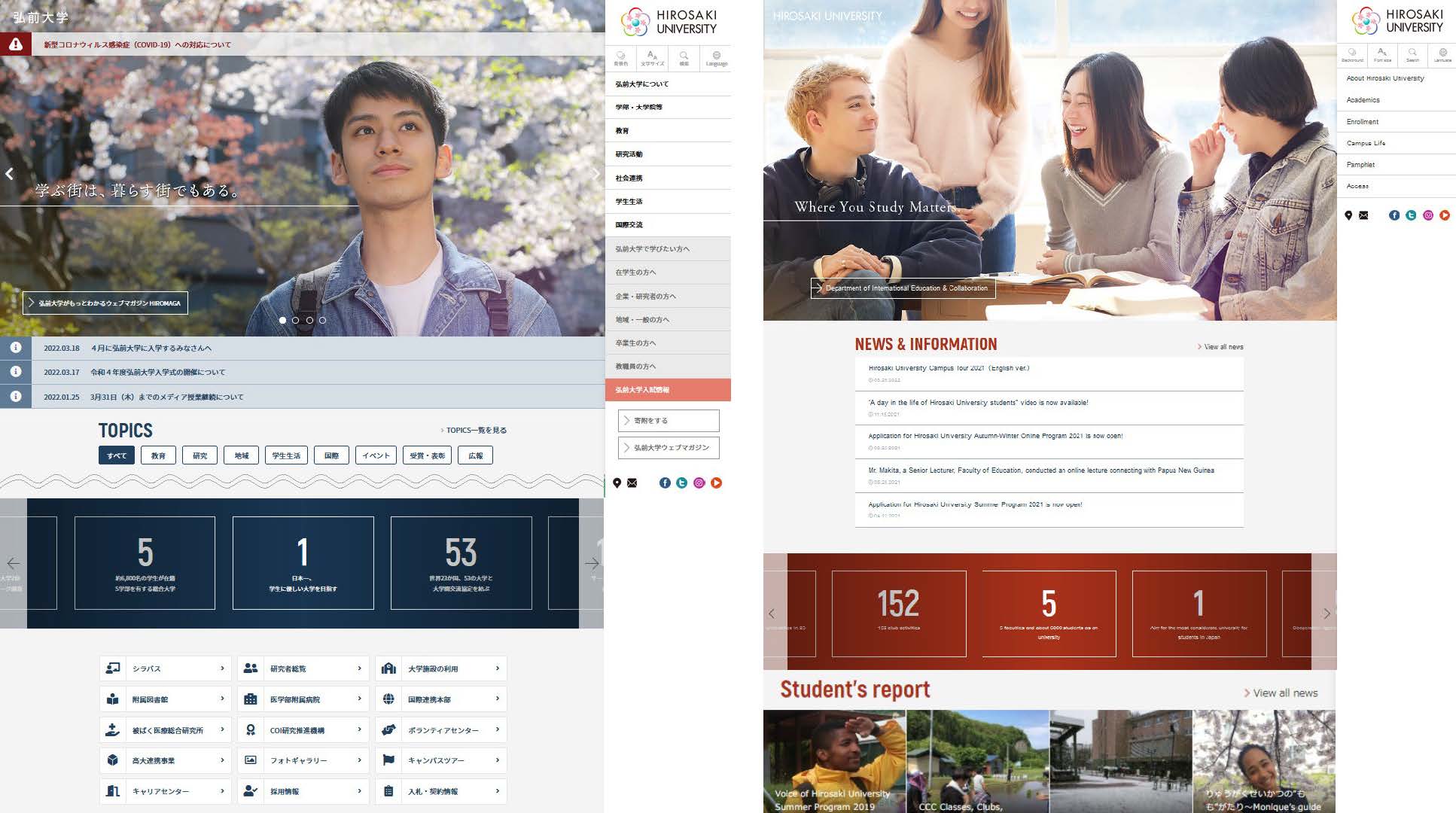The width and height of the screenshot is (1456, 813).
Task: Click the 弘前大学入試情報 red menu item
Action: click(669, 390)
